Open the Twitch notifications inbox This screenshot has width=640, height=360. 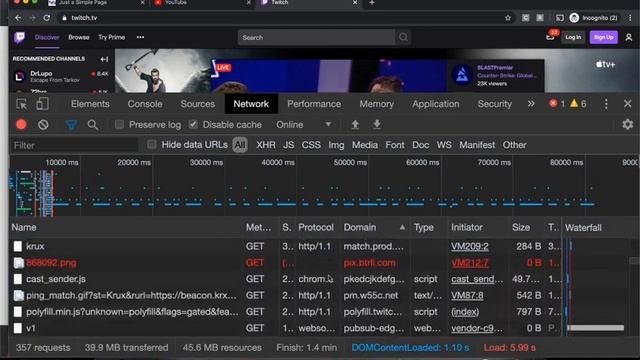tap(551, 36)
